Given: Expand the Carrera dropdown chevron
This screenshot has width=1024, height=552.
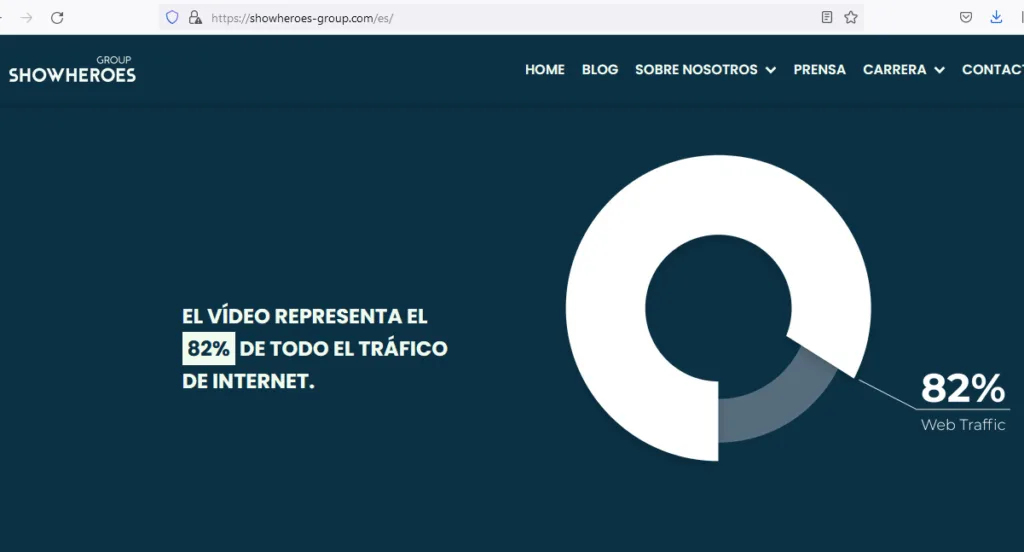Looking at the screenshot, I should [939, 70].
